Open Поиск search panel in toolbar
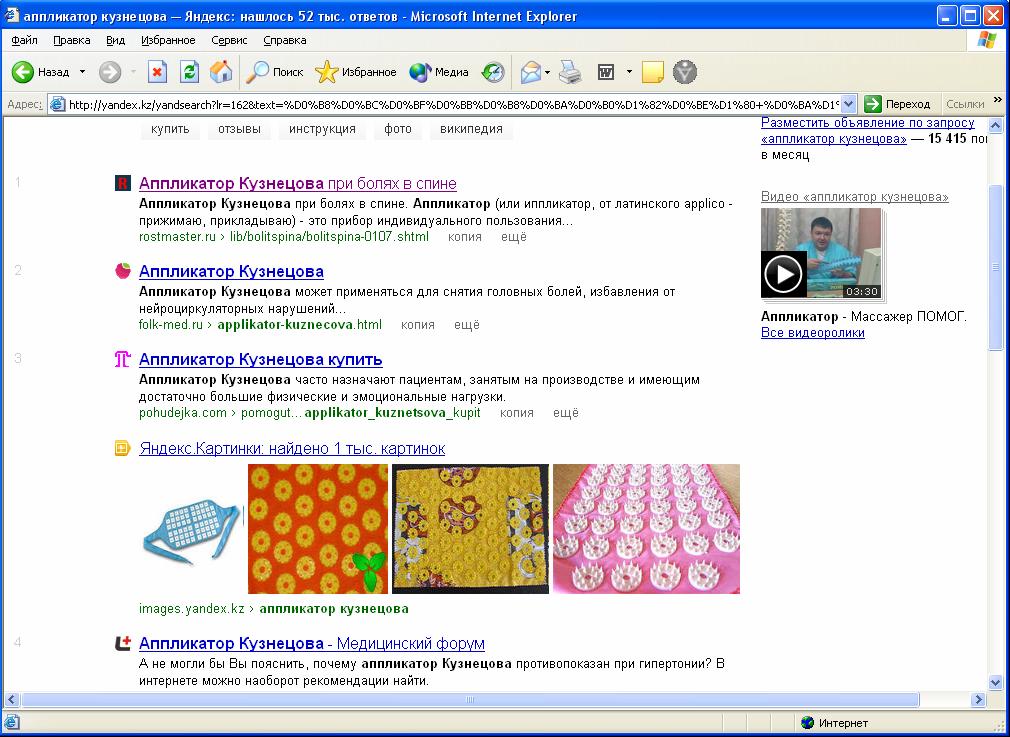The width and height of the screenshot is (1010, 737). [274, 72]
